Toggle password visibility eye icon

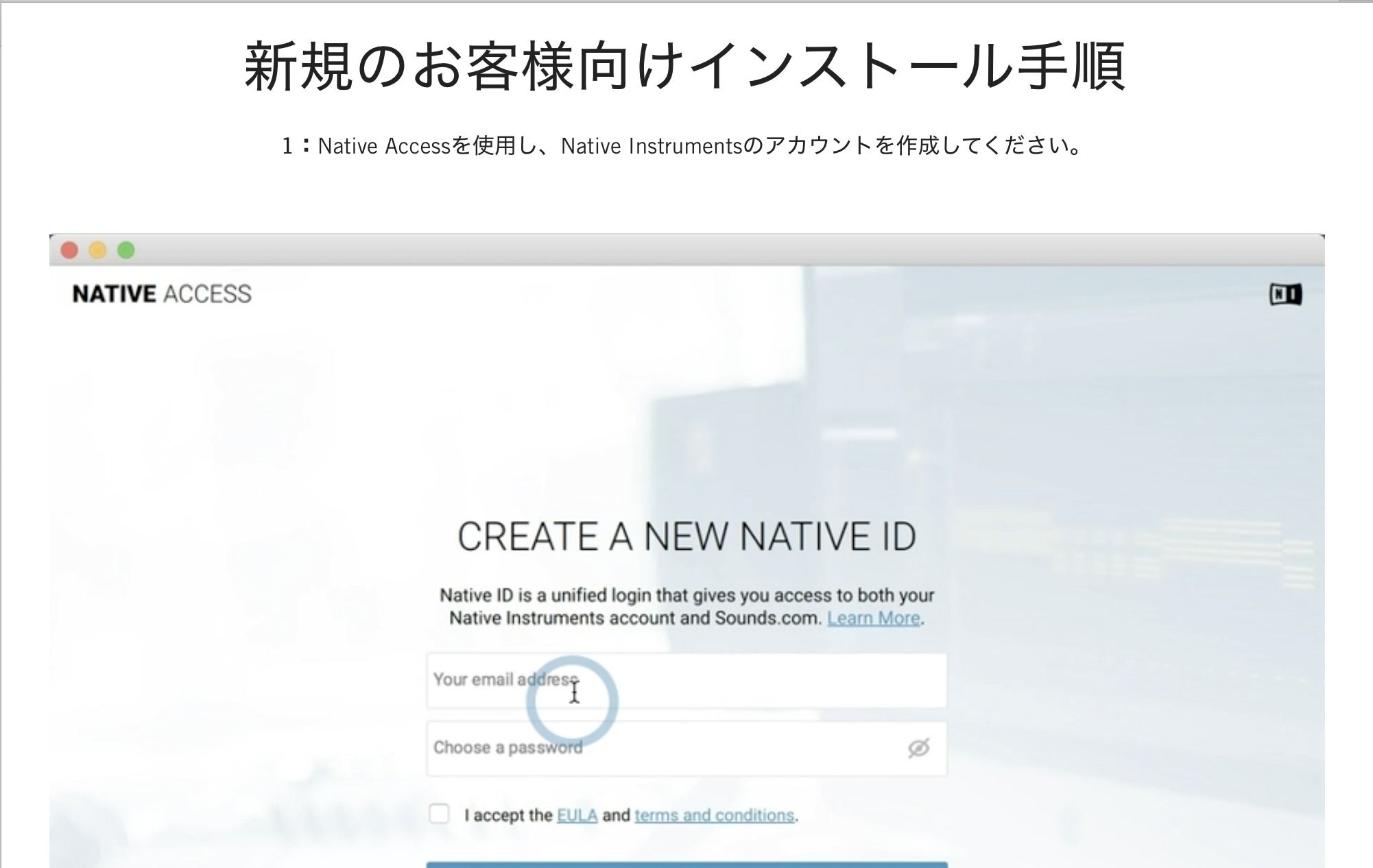point(918,748)
